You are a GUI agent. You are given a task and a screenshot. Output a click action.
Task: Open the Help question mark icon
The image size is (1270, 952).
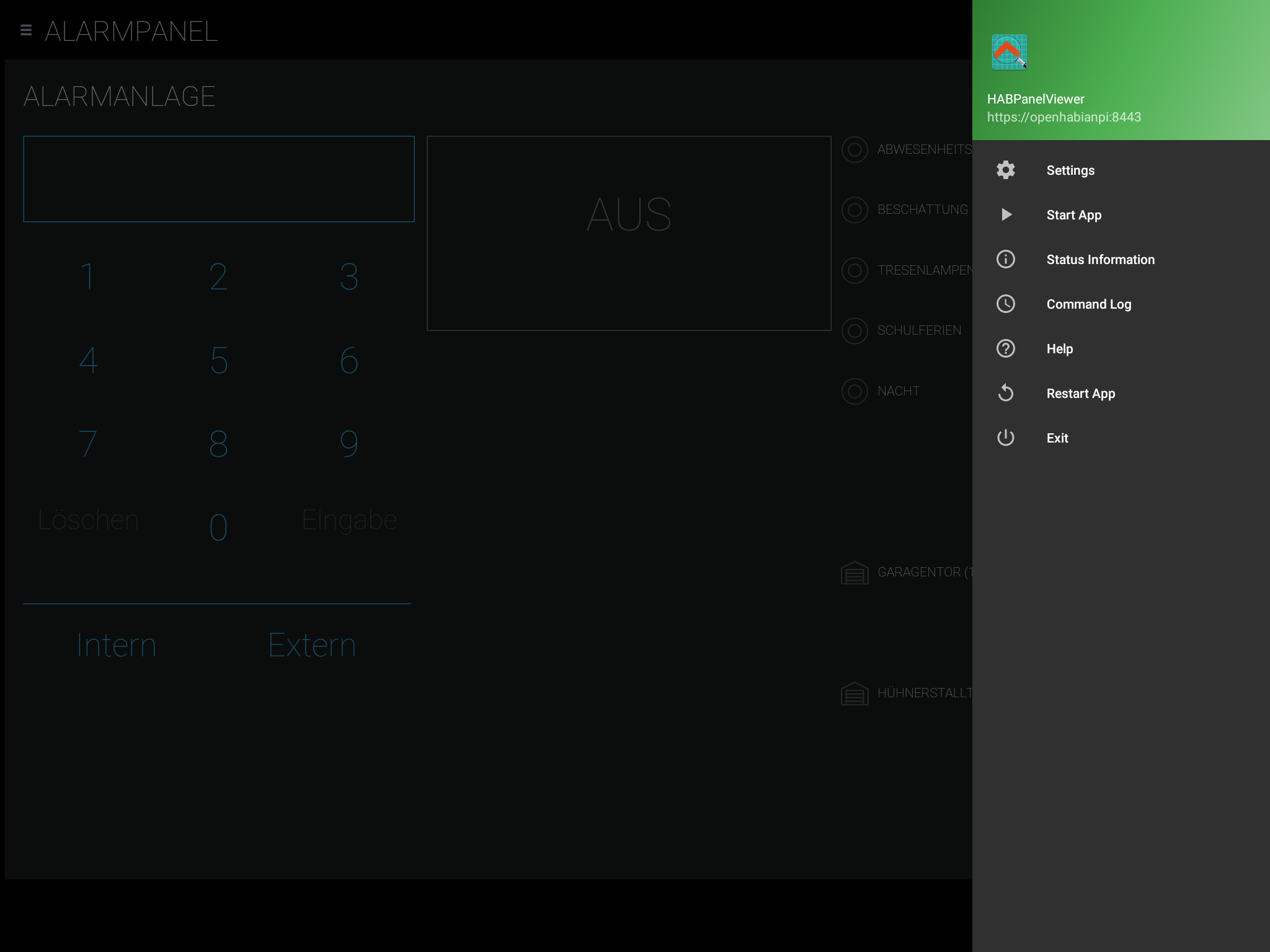(1005, 348)
